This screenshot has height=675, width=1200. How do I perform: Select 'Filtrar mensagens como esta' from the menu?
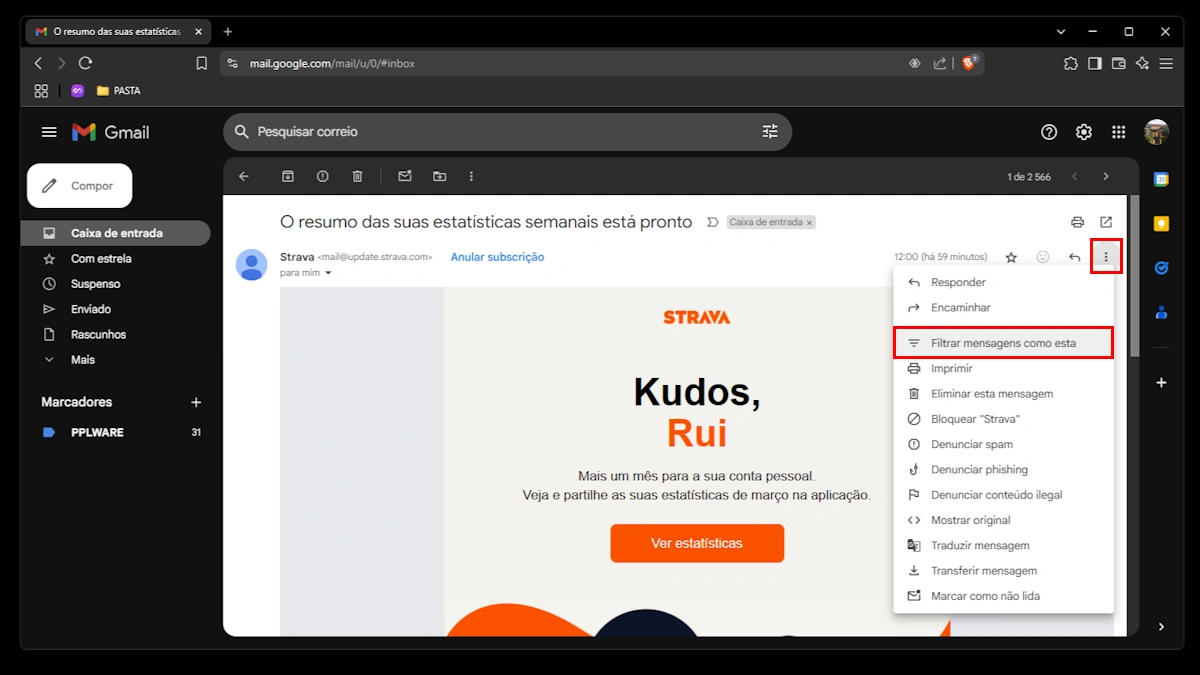pos(1003,342)
